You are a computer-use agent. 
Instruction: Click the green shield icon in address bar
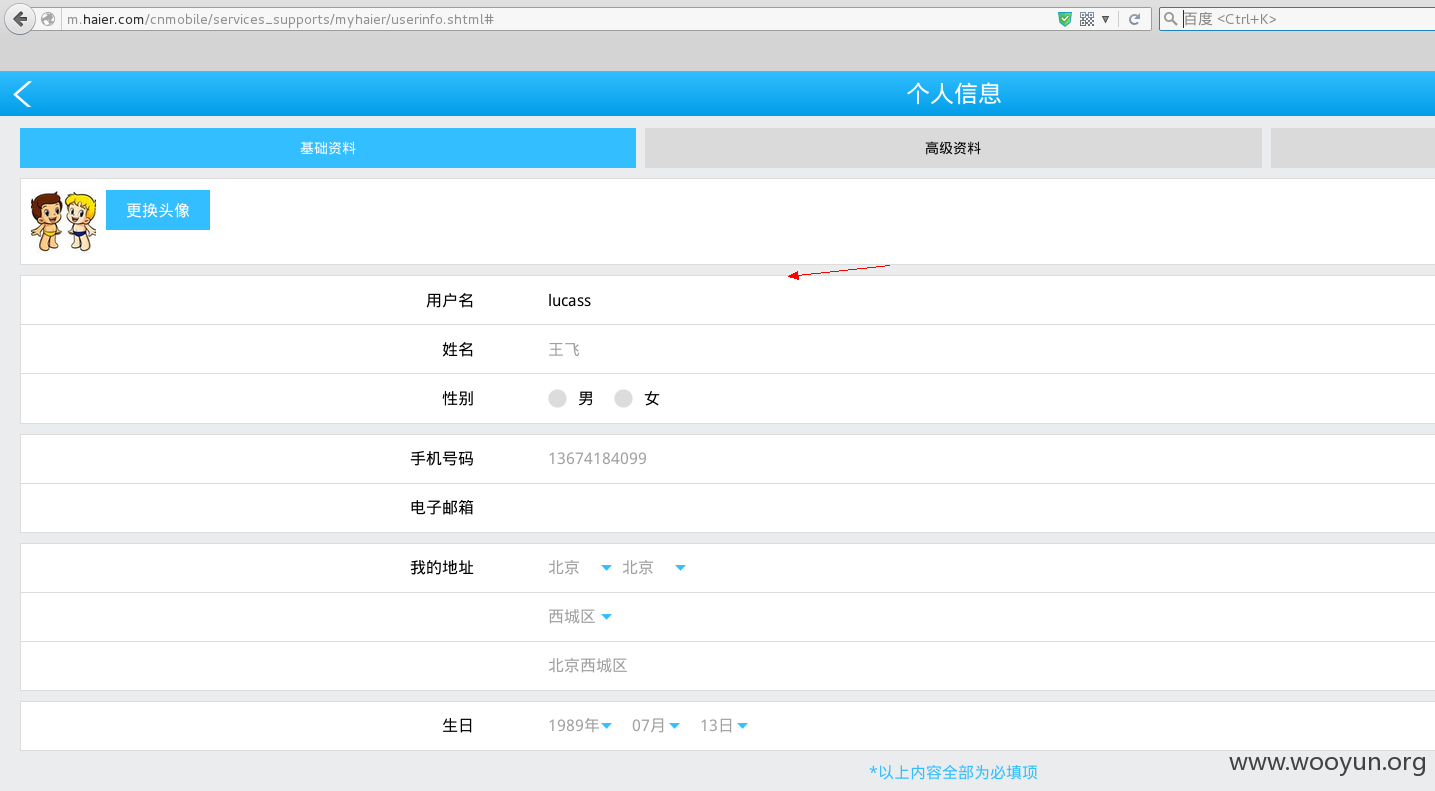(x=1065, y=19)
